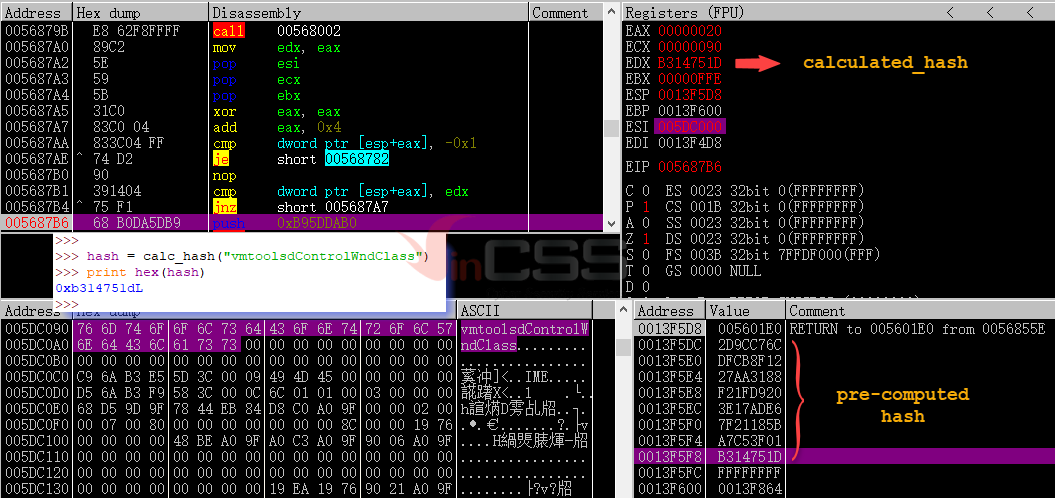Select the 'pop ecx' instruction row
The image size is (1055, 498).
coord(301,79)
